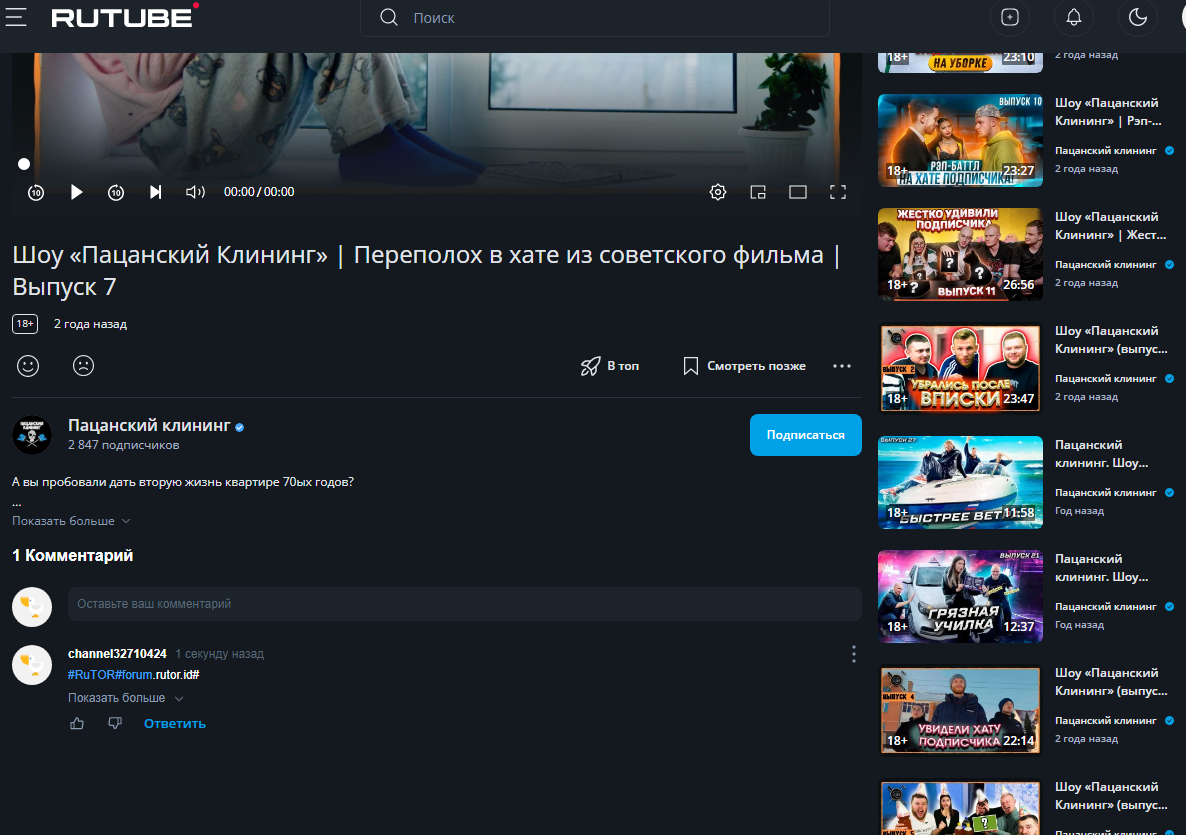Image resolution: width=1186 pixels, height=835 pixels.
Task: Click Ответить on the comment
Action: tap(175, 724)
